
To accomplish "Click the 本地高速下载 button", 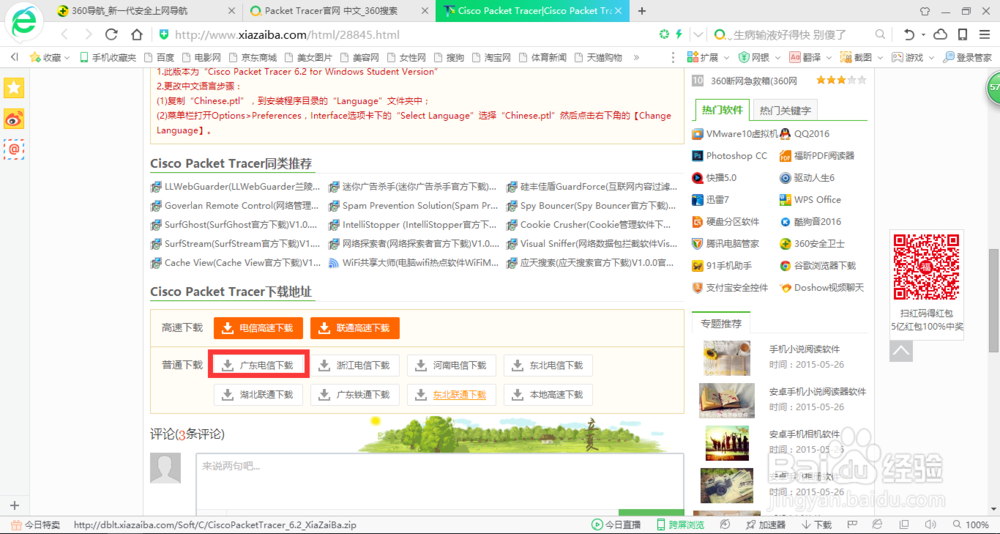I will tap(548, 395).
